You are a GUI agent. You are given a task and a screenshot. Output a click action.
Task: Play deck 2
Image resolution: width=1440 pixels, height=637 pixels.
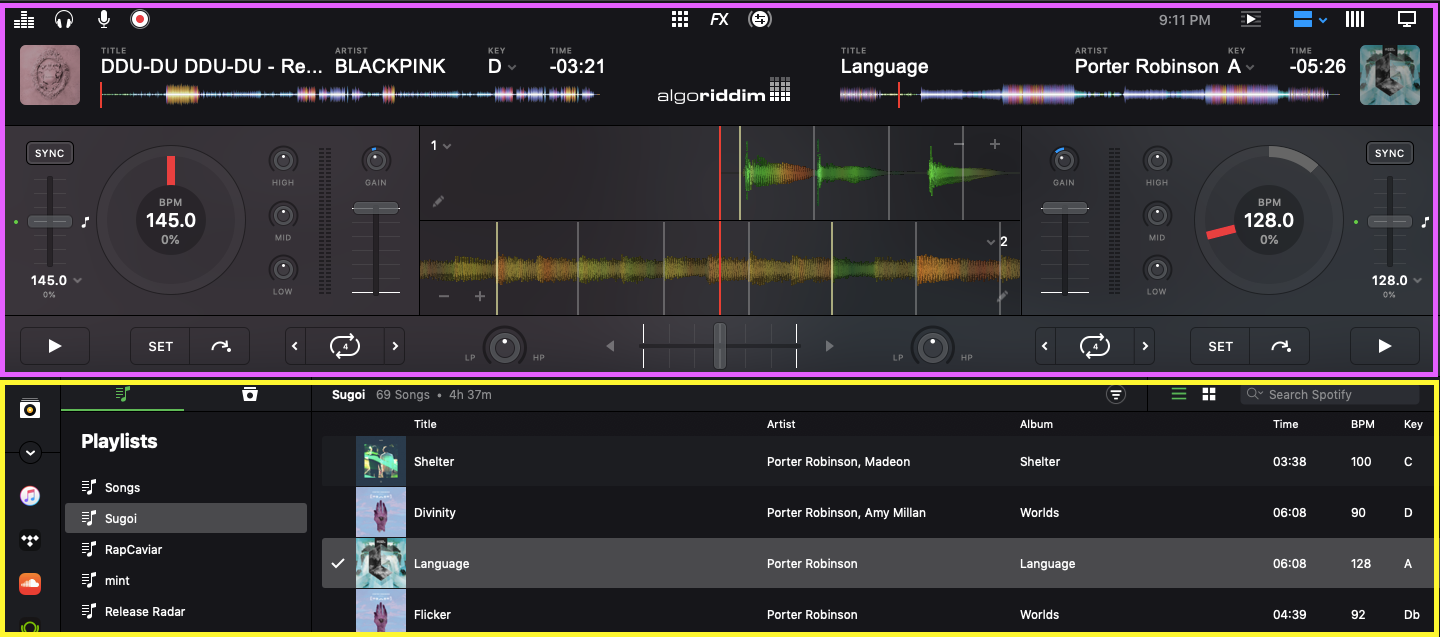pyautogui.click(x=1385, y=346)
